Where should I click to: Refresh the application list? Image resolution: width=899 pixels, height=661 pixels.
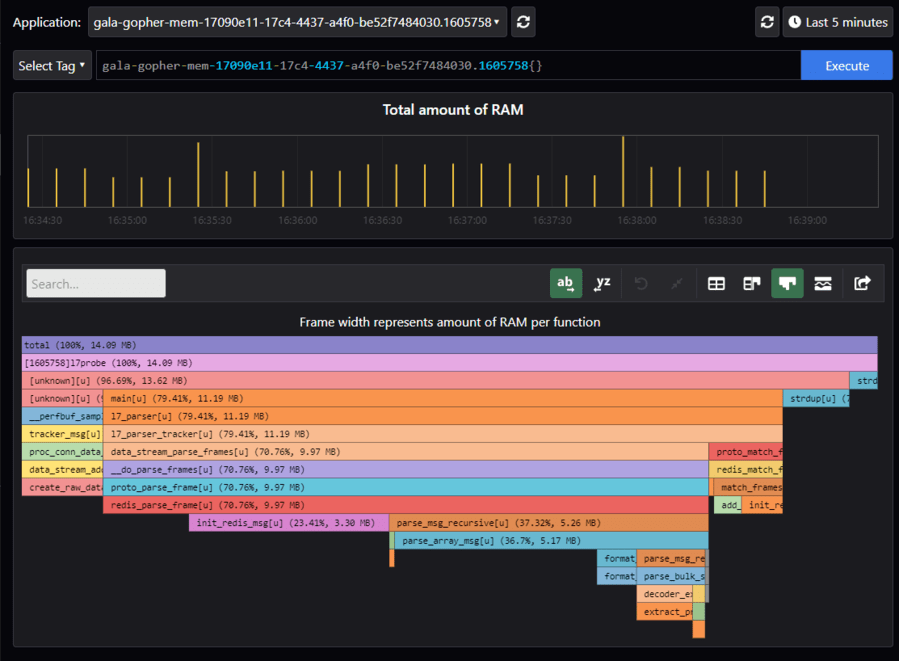(523, 22)
